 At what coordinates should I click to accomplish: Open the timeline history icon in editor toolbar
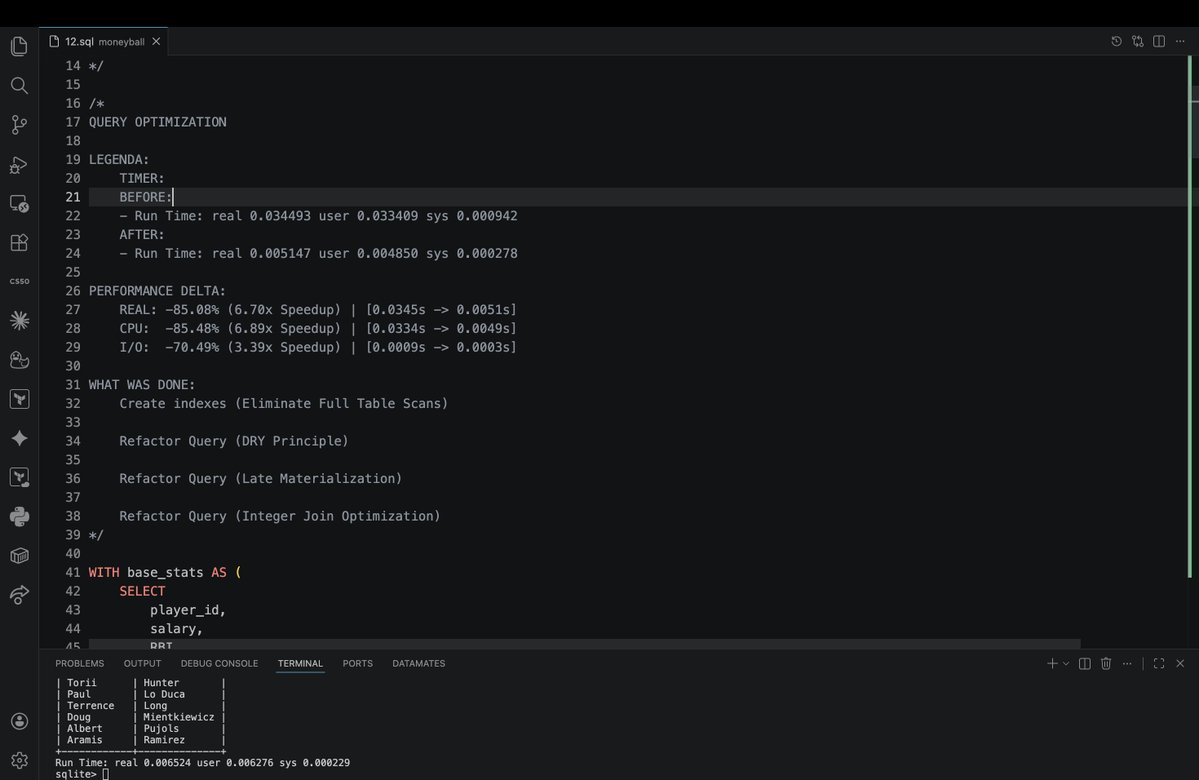tap(1116, 41)
